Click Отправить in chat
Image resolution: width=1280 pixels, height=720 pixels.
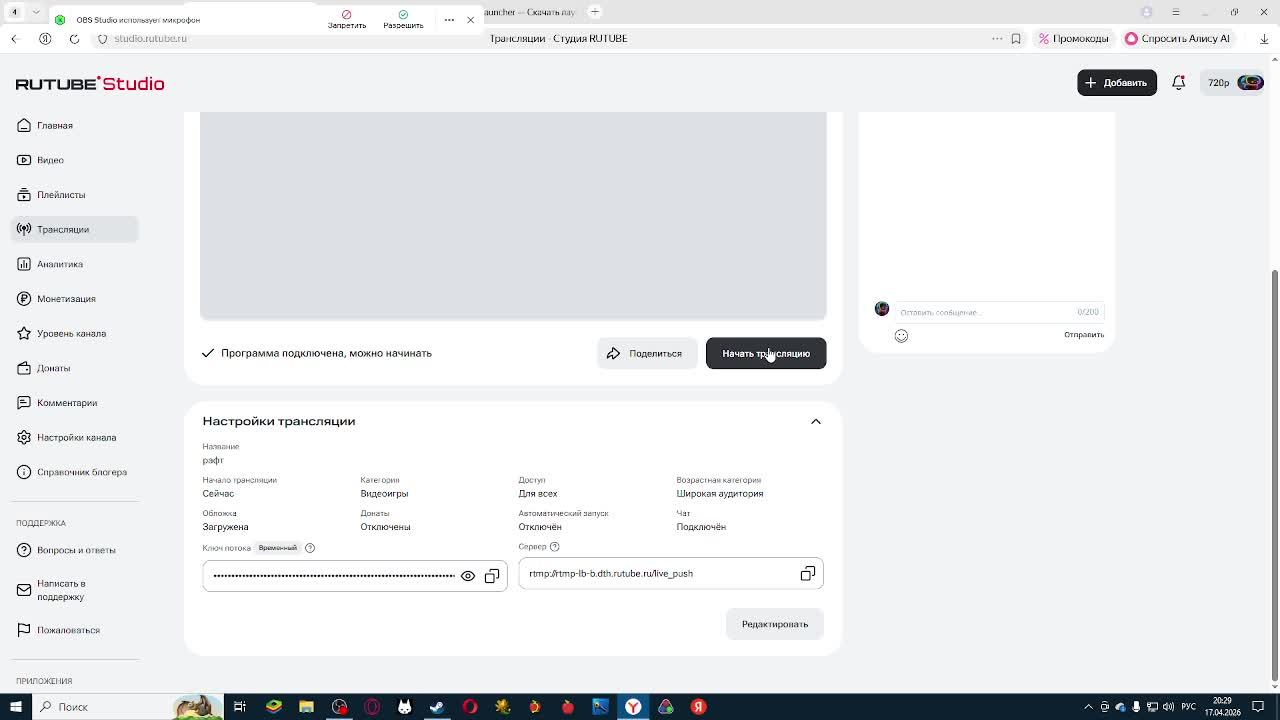1084,335
